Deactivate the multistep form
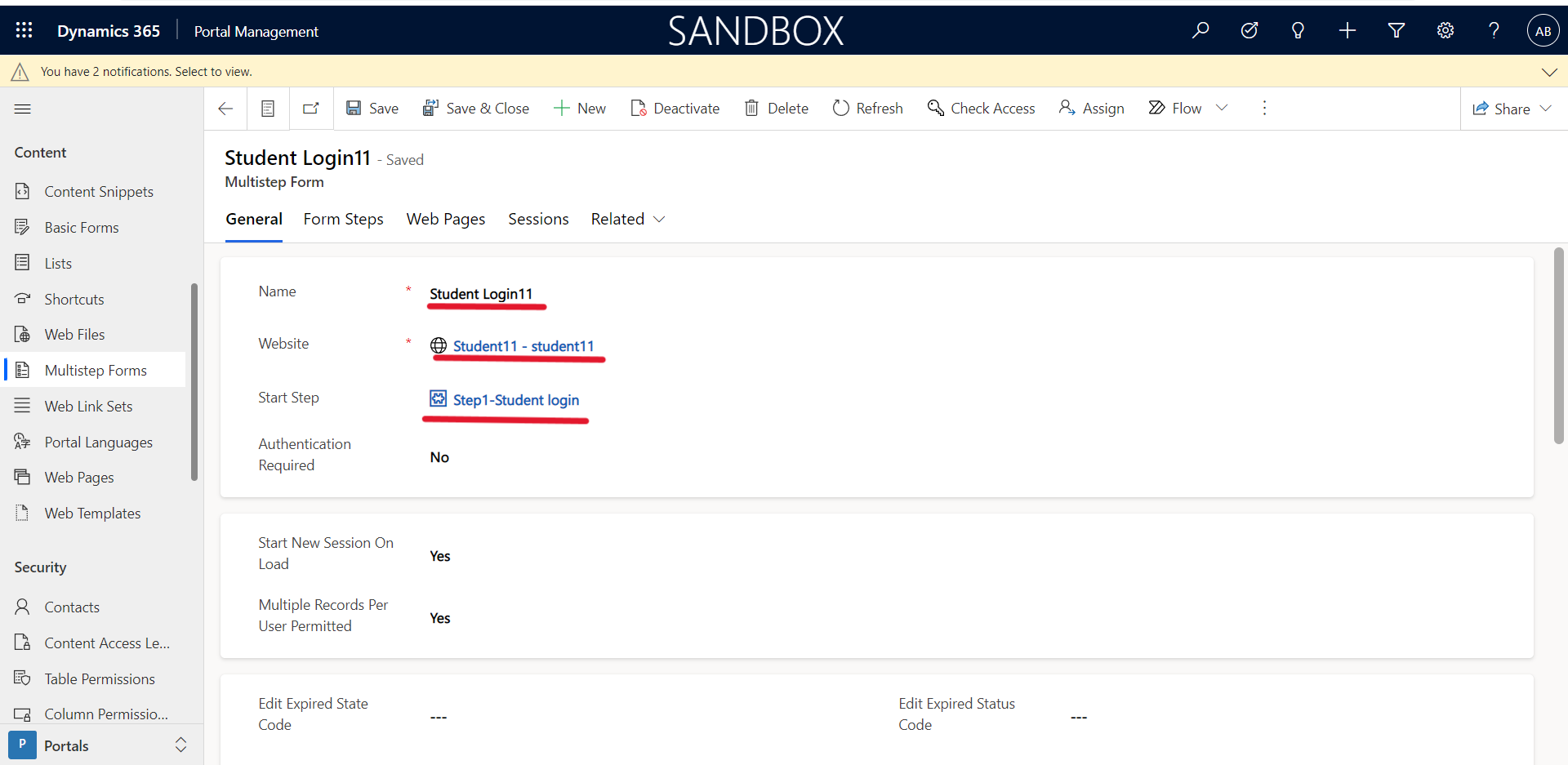 pos(675,109)
